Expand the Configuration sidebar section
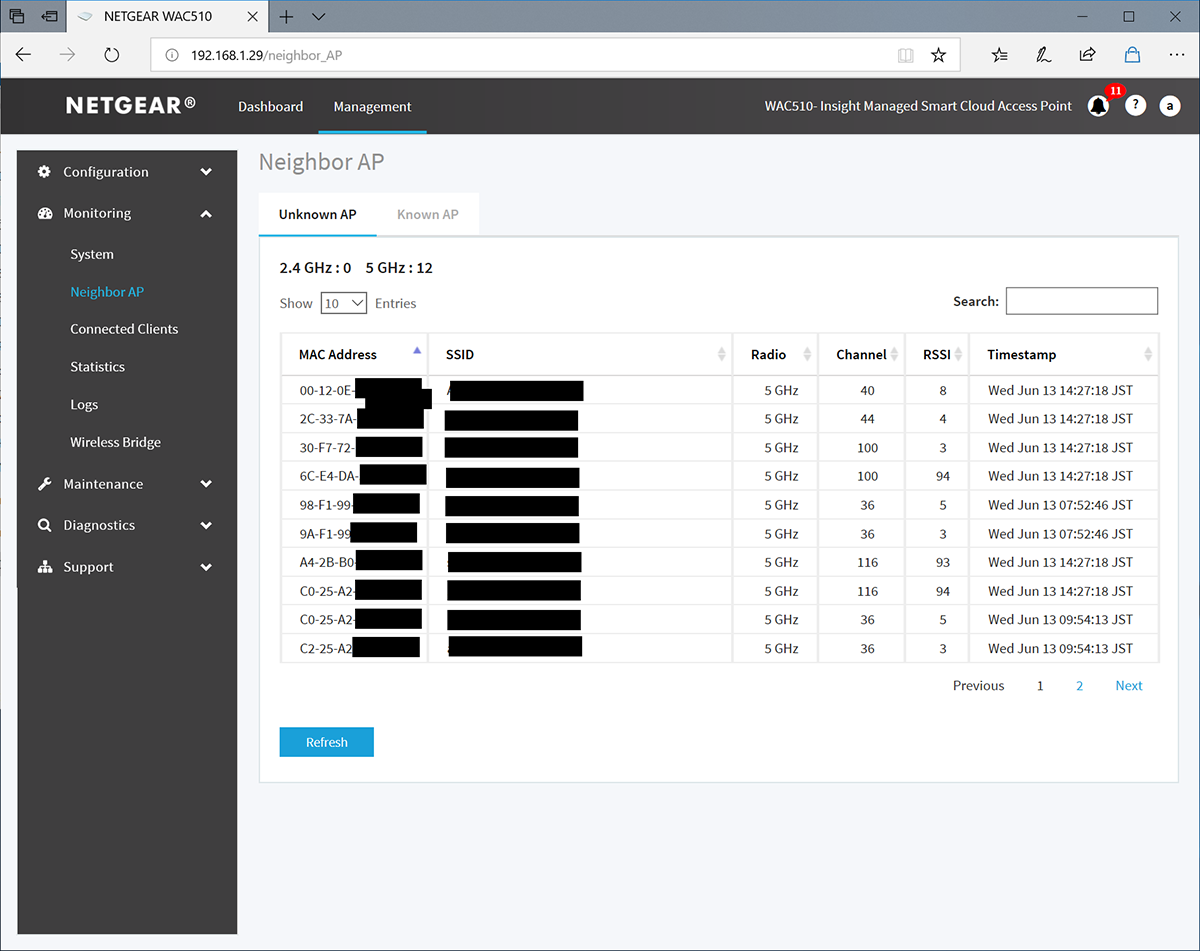The width and height of the screenshot is (1200, 951). tap(127, 172)
